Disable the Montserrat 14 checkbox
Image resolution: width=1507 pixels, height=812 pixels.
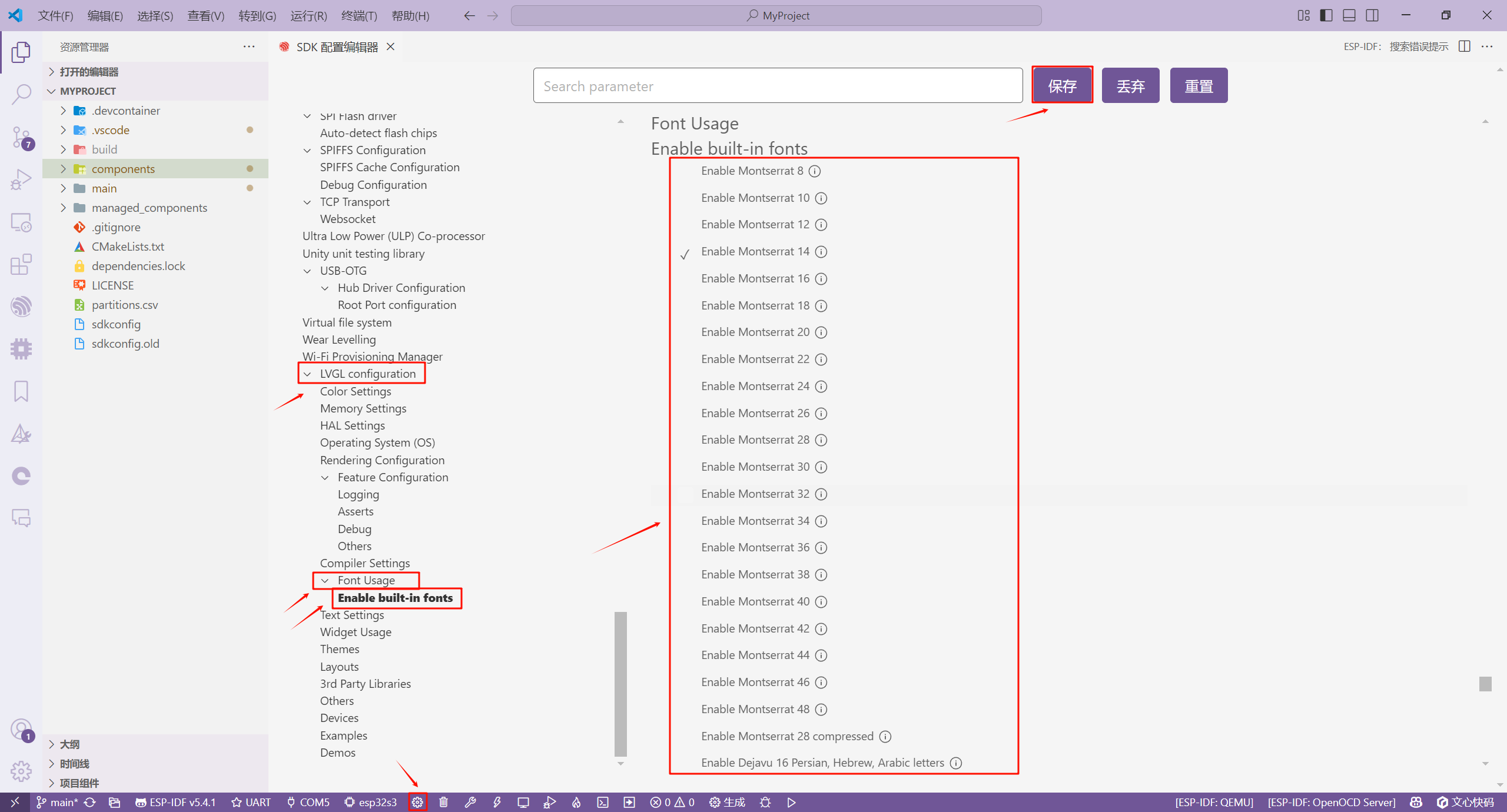coord(685,253)
